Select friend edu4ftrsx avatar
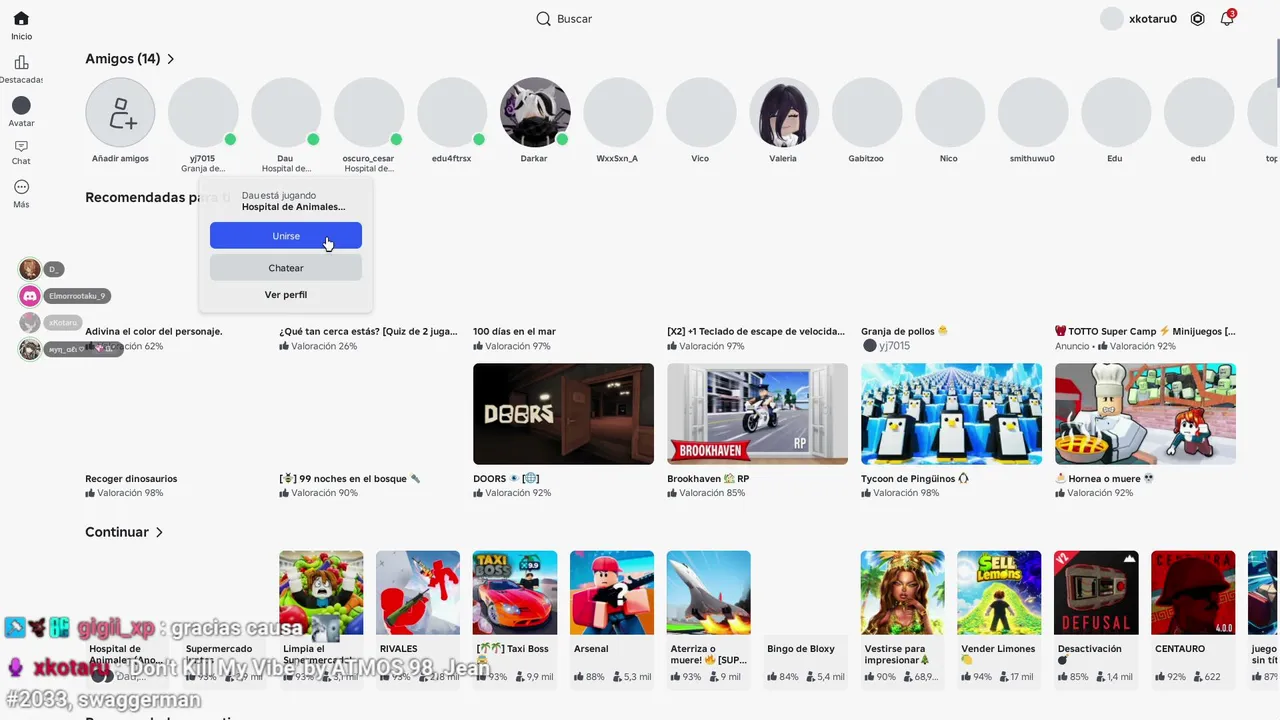 pyautogui.click(x=452, y=113)
